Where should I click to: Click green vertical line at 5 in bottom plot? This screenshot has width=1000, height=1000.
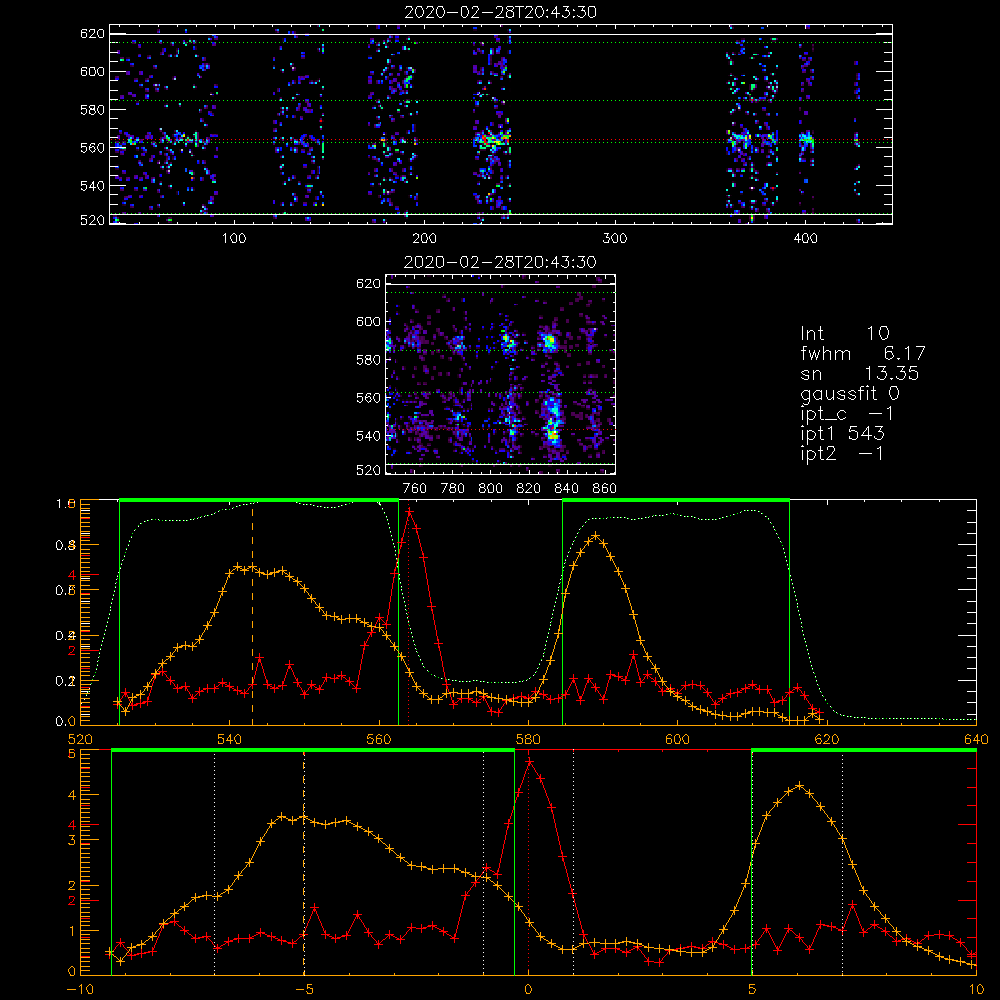753,863
